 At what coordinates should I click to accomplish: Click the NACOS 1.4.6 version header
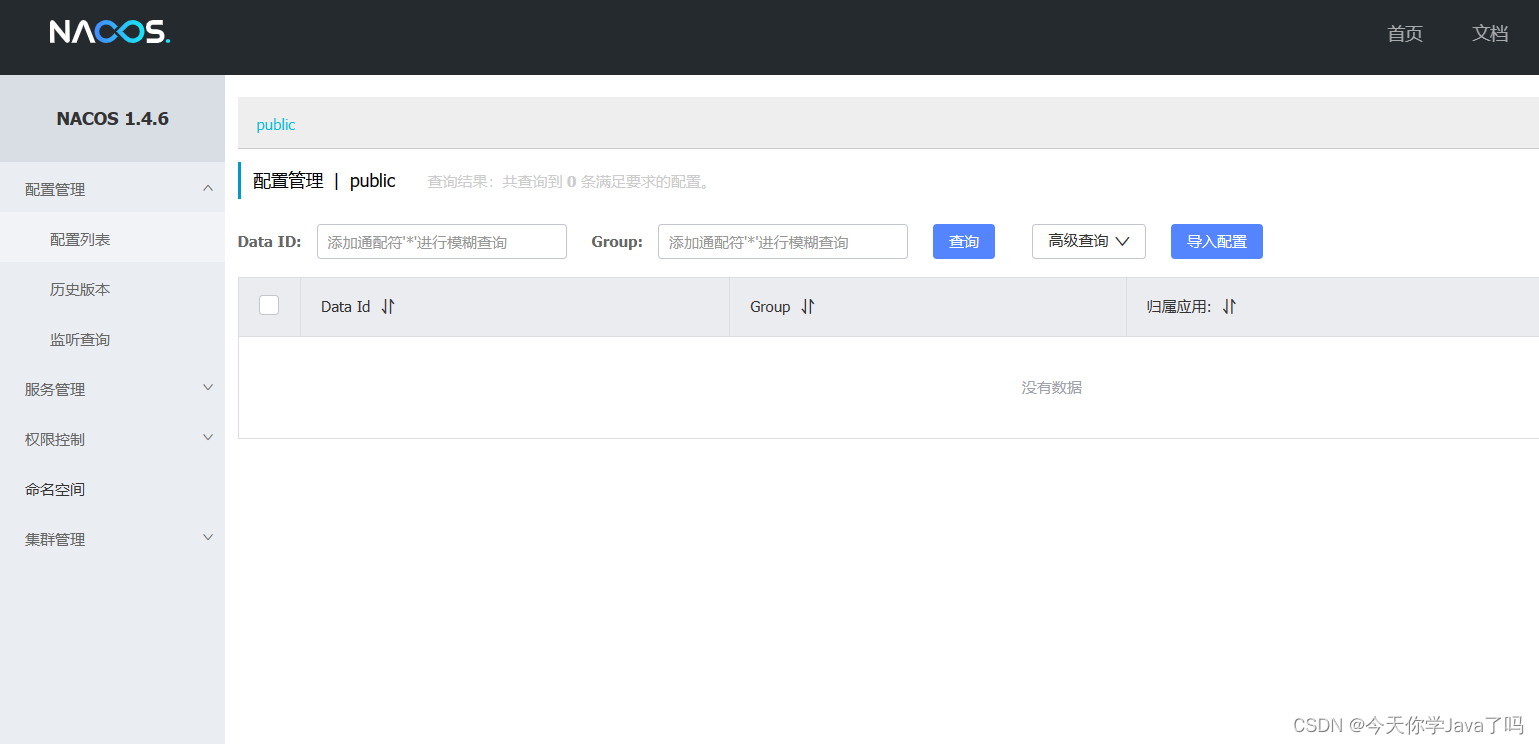[113, 118]
